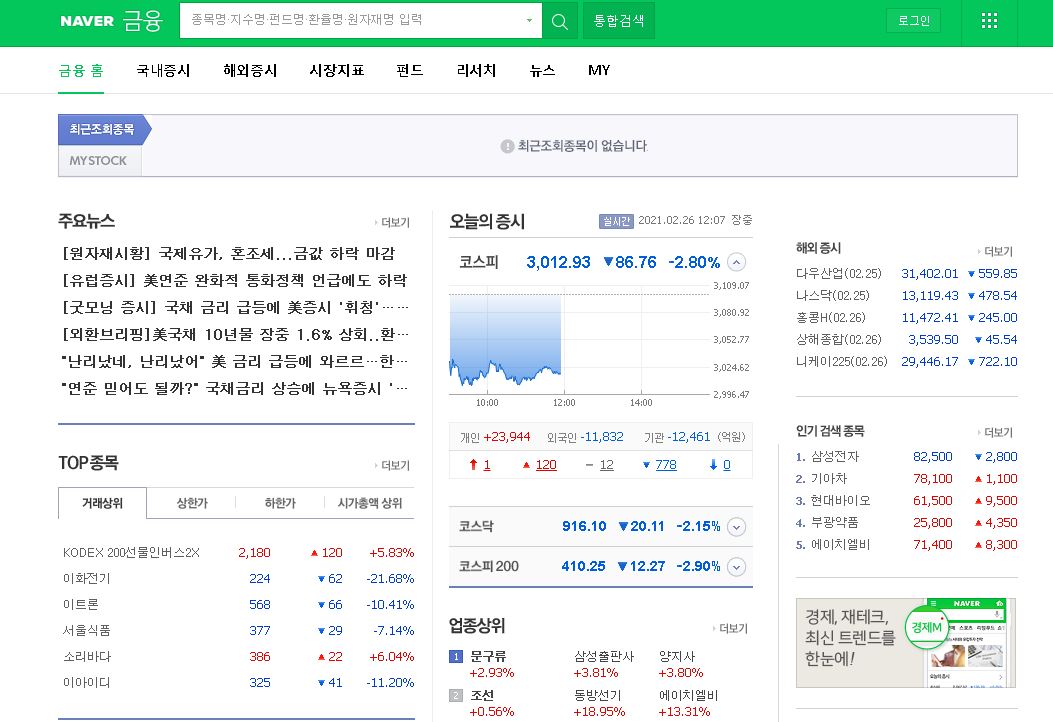Click the lower-limit stock count 0
The height and width of the screenshot is (722, 1053).
[727, 465]
